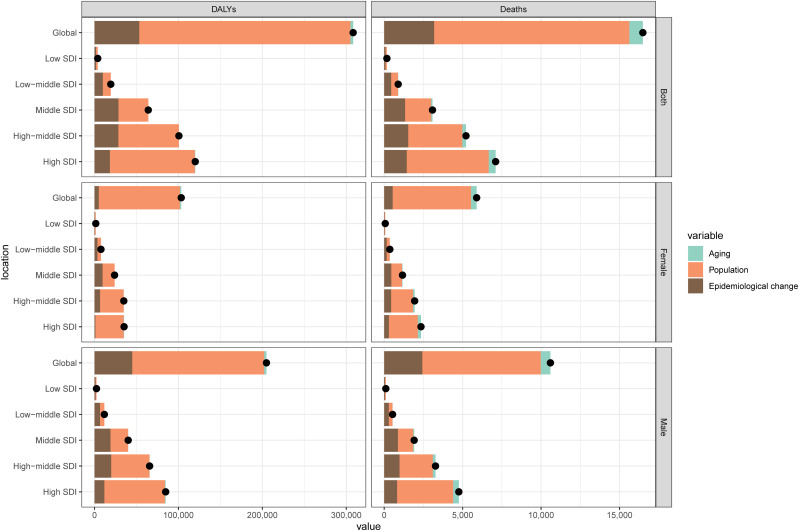The height and width of the screenshot is (531, 799).
Task: Click 'Middle SDI' label in the Male row
Action: pyautogui.click(x=56, y=440)
